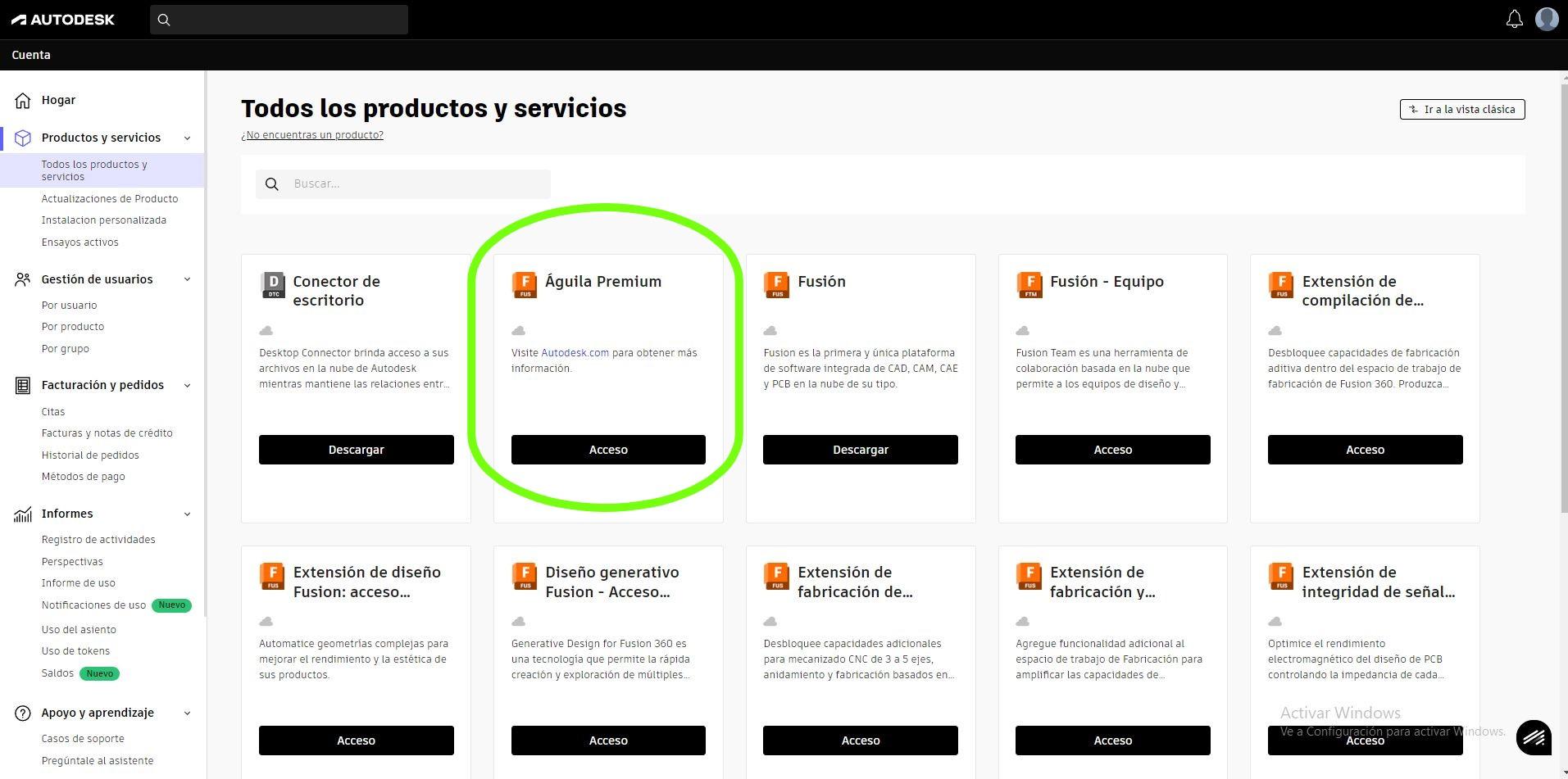Open Métodos de pago
The width and height of the screenshot is (1568, 779).
pyautogui.click(x=84, y=477)
